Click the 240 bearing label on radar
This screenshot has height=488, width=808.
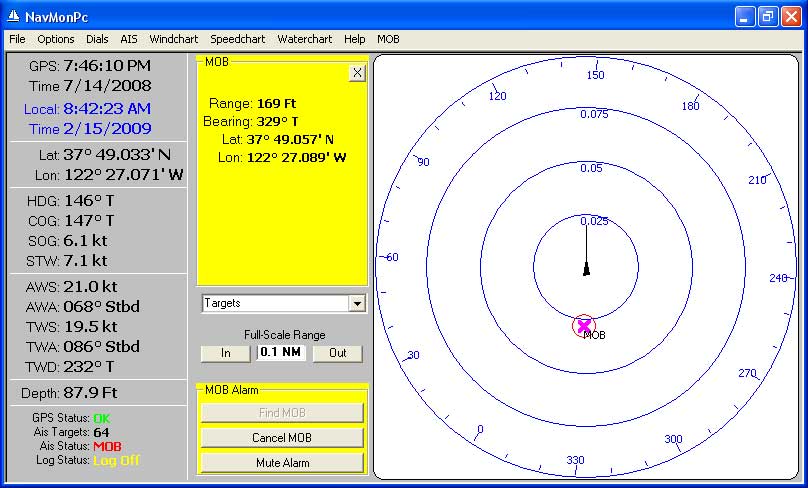pyautogui.click(x=778, y=278)
